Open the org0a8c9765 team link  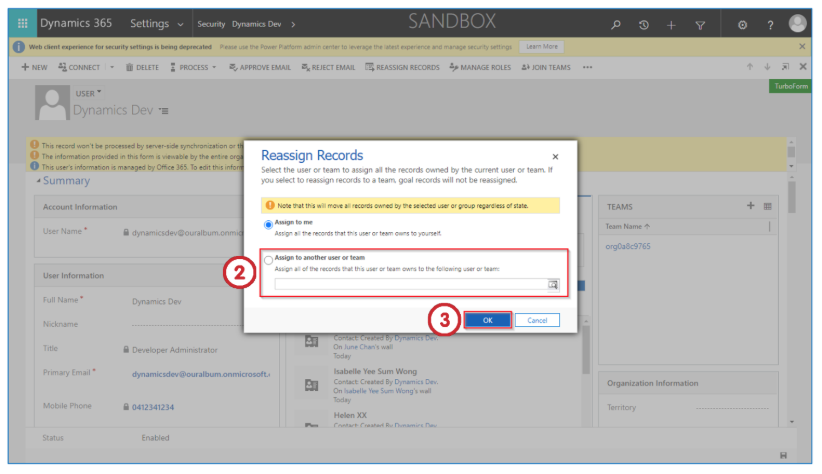[629, 246]
